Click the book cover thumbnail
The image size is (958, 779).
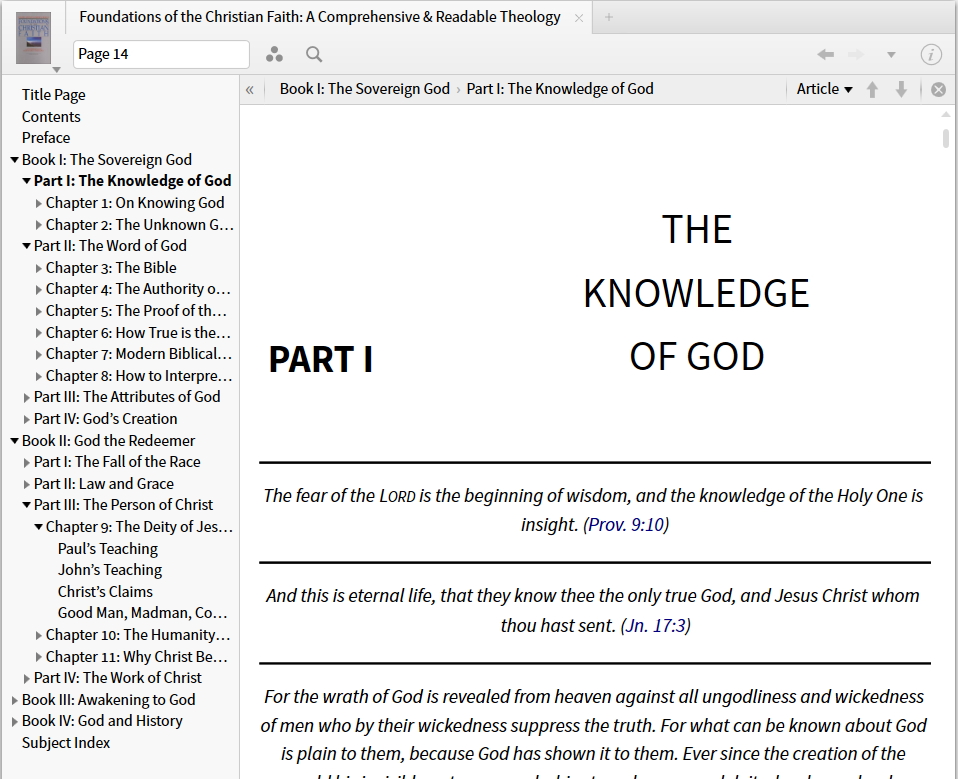33,37
